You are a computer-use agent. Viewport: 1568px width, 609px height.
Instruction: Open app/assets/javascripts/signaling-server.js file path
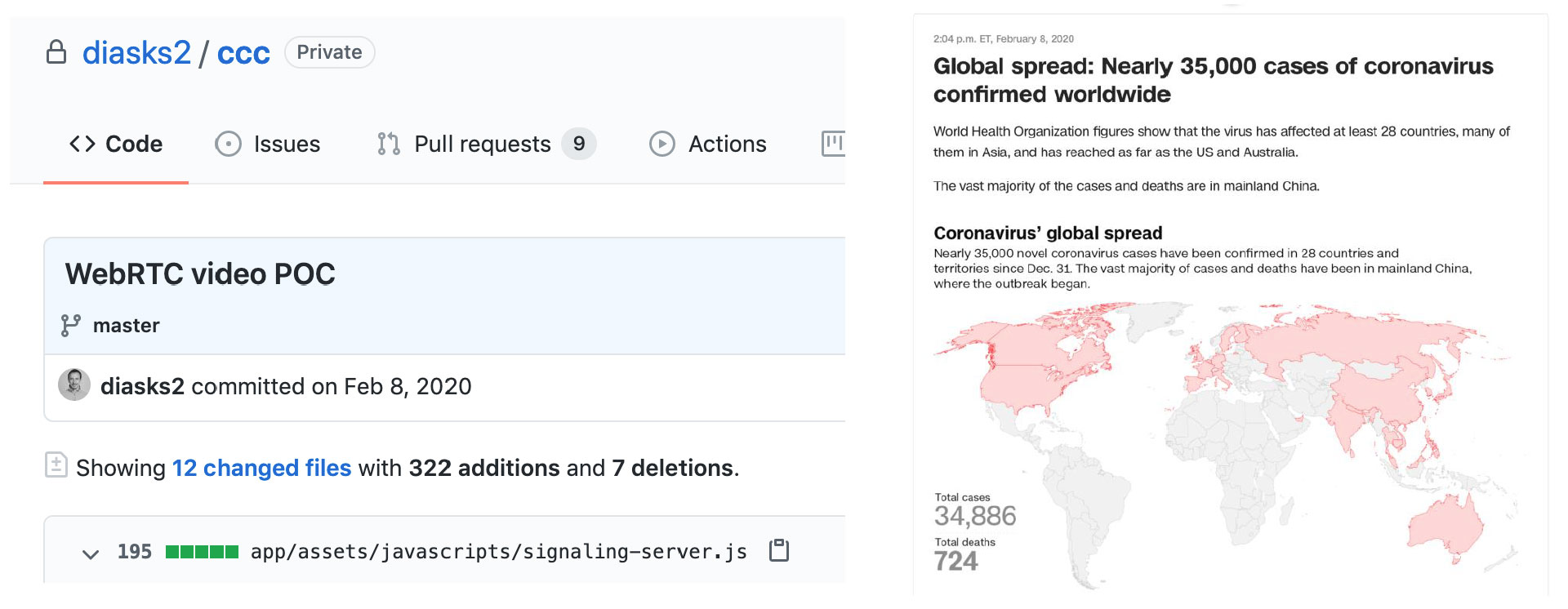point(499,552)
